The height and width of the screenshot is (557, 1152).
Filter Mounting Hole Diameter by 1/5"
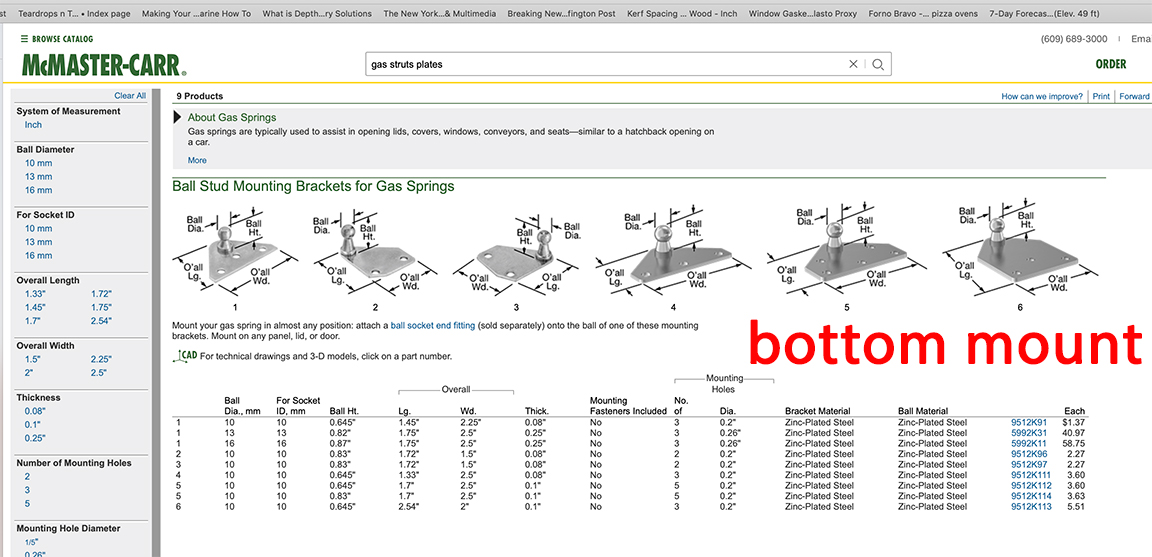[32, 542]
